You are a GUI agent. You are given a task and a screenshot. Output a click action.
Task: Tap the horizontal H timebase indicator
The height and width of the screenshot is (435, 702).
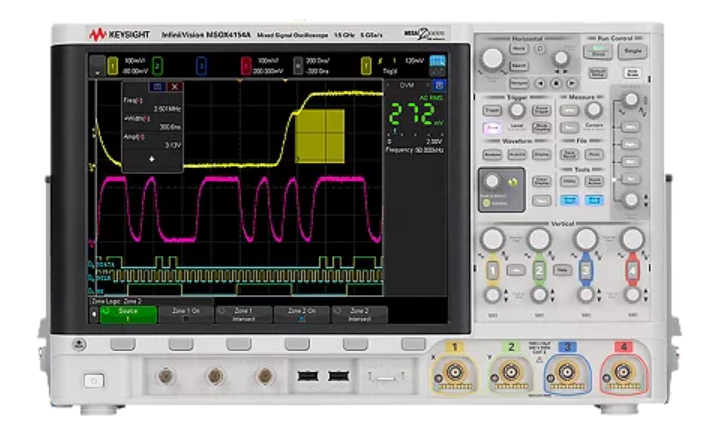pos(298,66)
